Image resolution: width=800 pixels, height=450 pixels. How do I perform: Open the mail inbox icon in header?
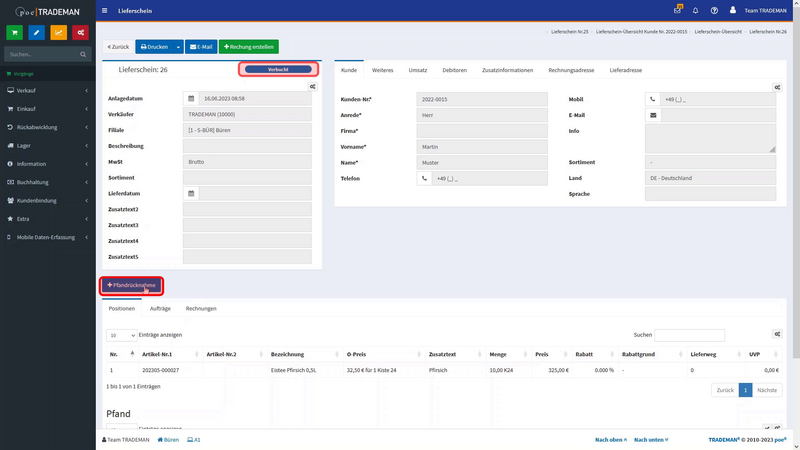(x=677, y=10)
